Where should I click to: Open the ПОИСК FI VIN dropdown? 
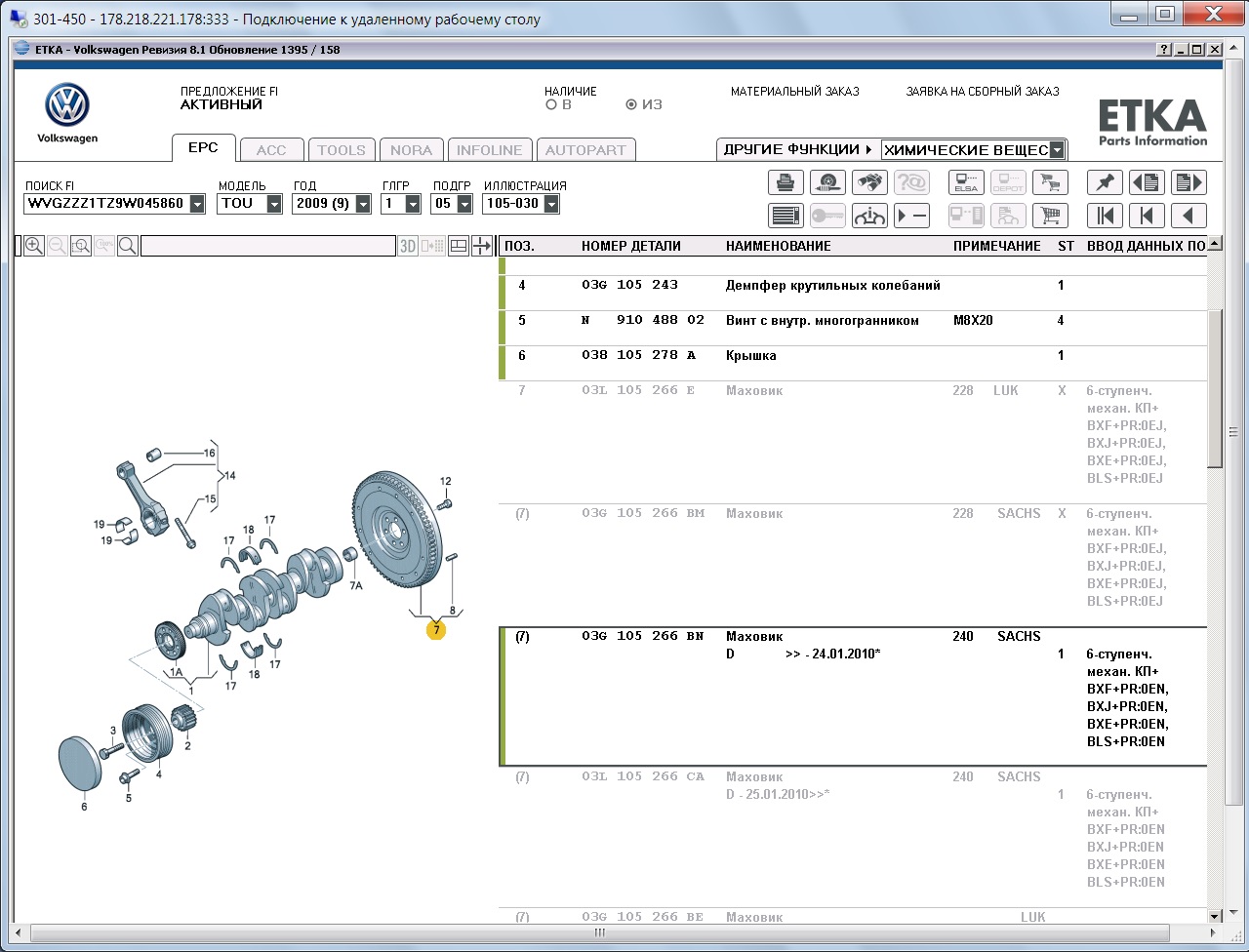[x=197, y=204]
